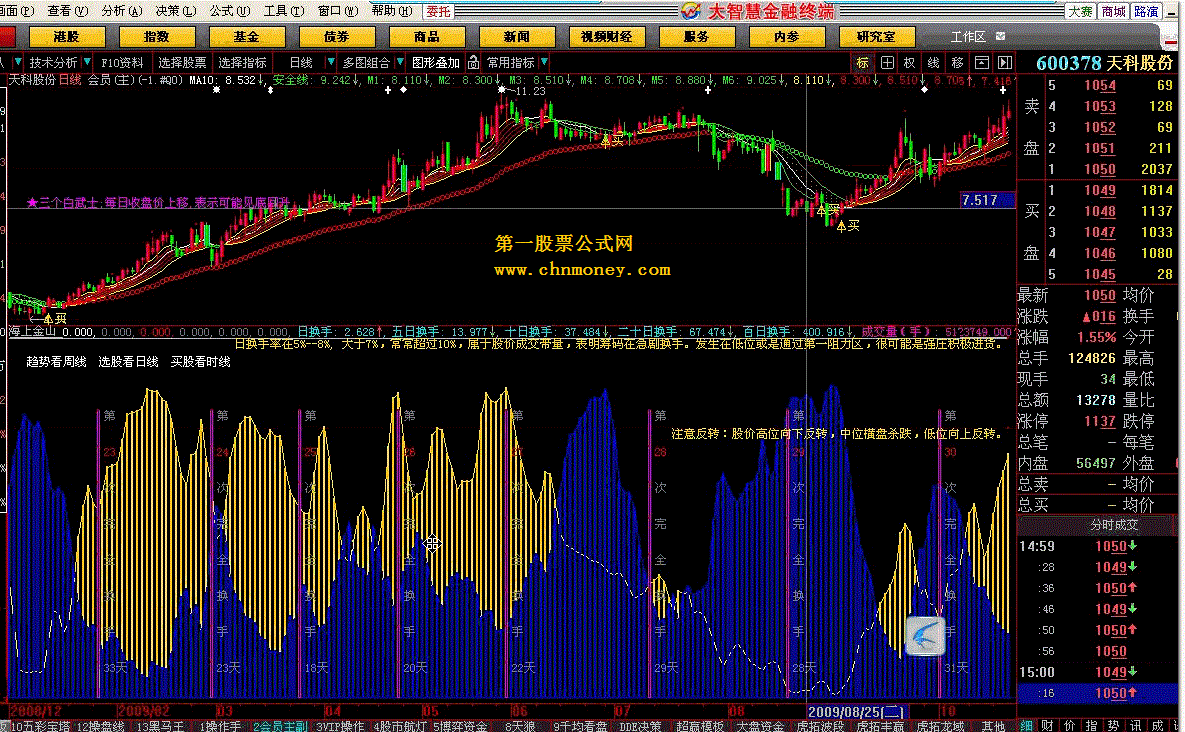Viewport: 1185px width, 732px height.
Task: Click the 成 icon in bottom right strip
Action: 1158,725
